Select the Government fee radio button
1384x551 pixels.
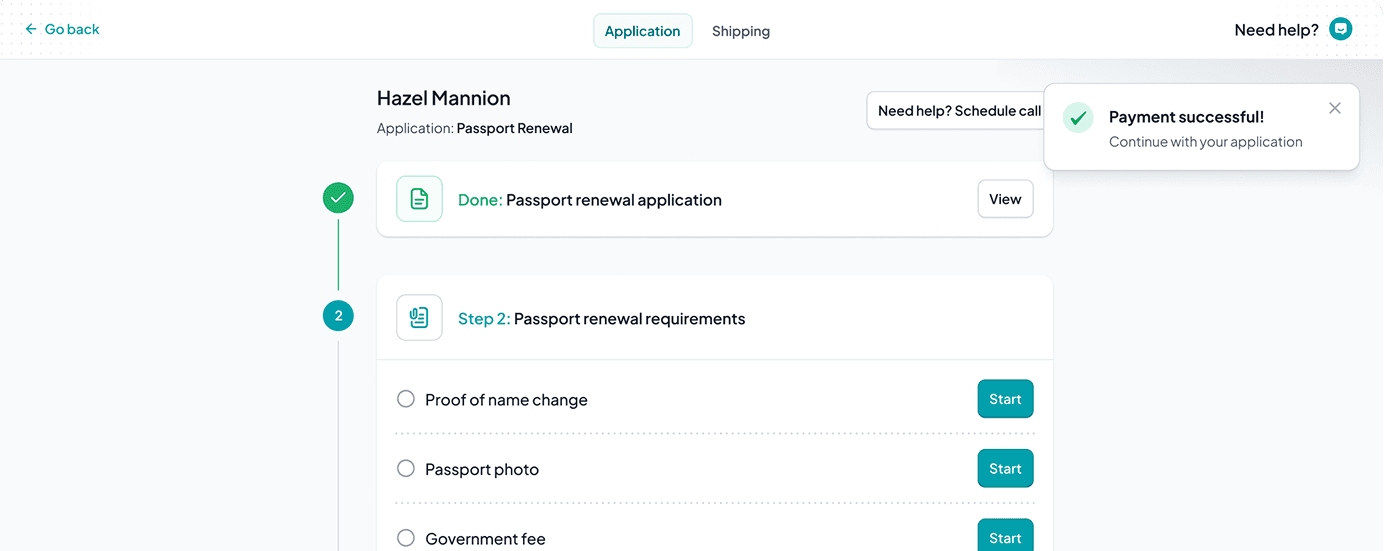pyautogui.click(x=406, y=538)
